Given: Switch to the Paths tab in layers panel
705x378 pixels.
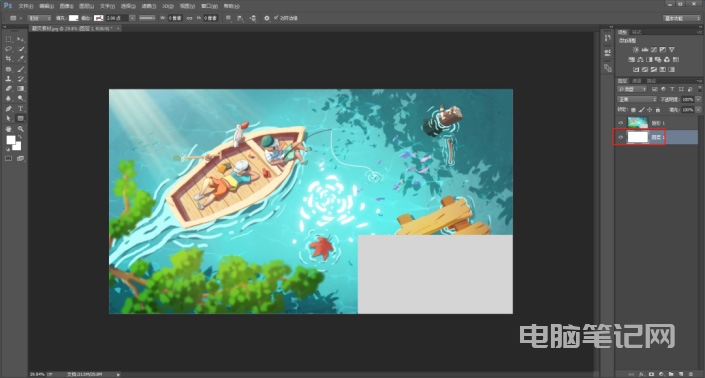Looking at the screenshot, I should [x=651, y=80].
